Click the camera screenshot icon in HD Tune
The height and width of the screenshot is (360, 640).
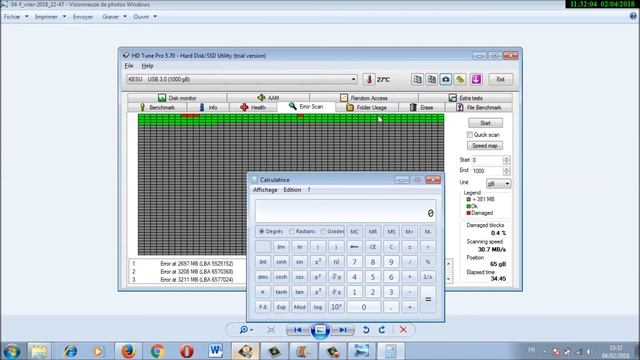tap(446, 79)
